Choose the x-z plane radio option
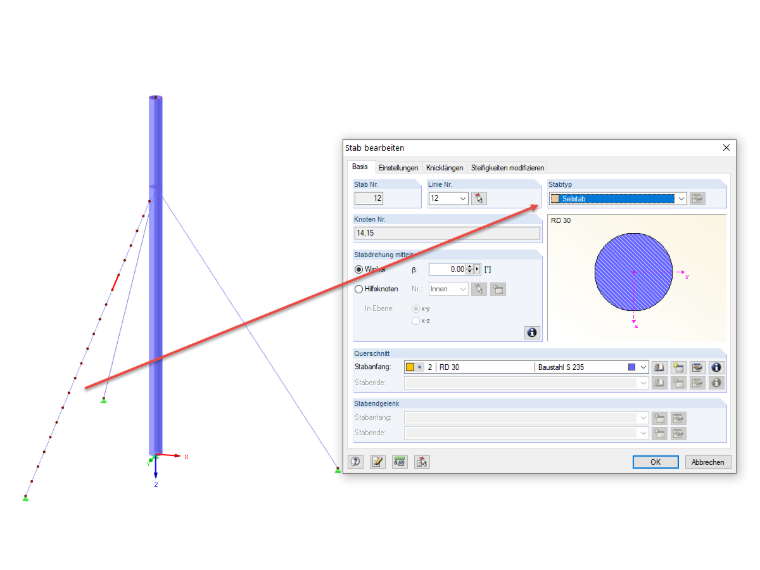 (x=415, y=321)
